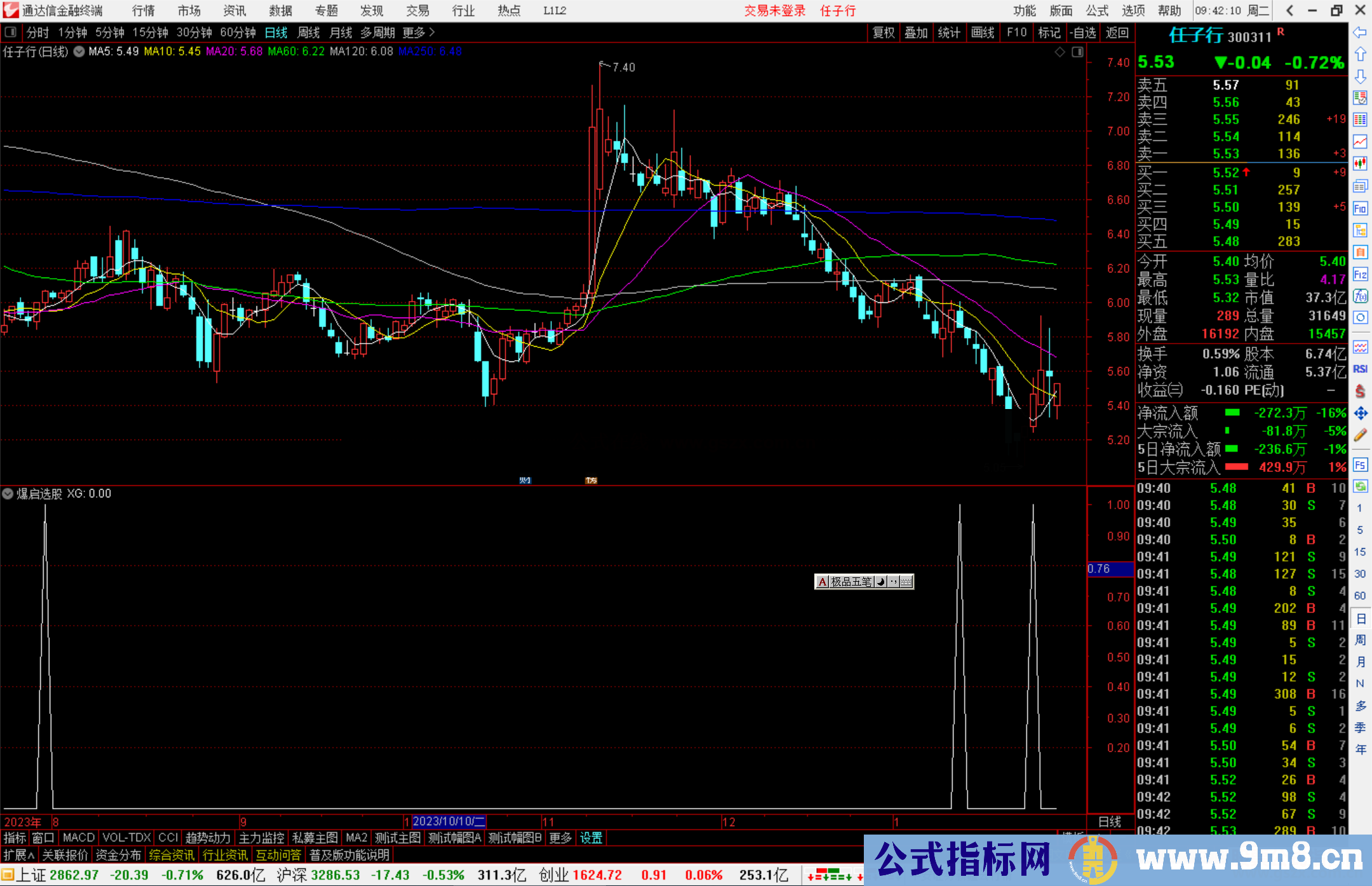
Task: Click the 复权 button
Action: (x=884, y=32)
